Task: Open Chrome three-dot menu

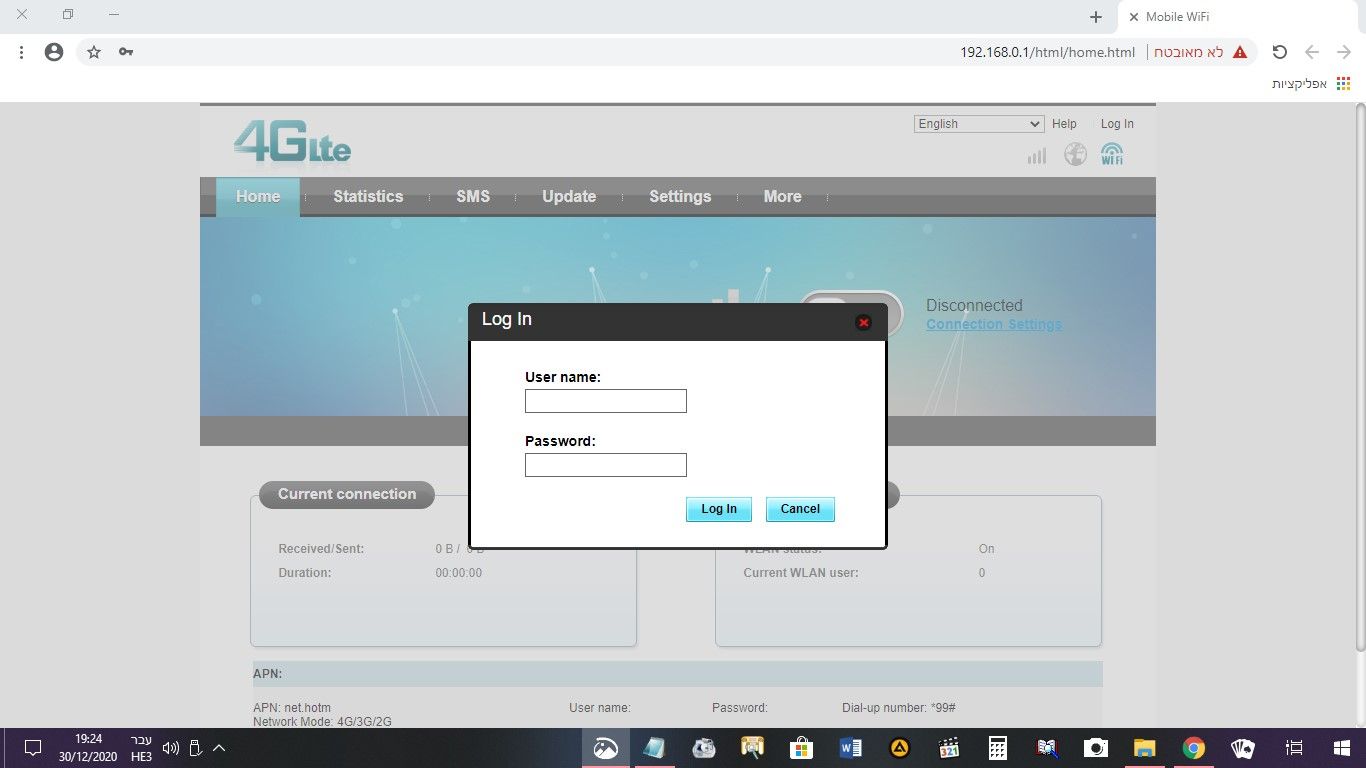Action: click(x=22, y=52)
